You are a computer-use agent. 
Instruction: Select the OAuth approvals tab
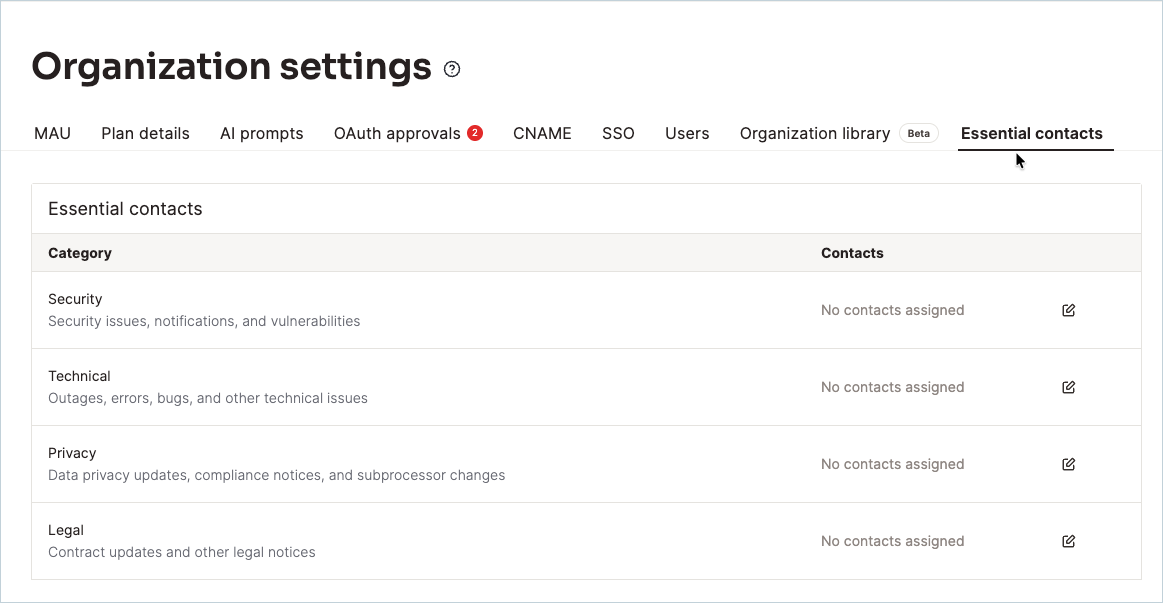coord(397,134)
